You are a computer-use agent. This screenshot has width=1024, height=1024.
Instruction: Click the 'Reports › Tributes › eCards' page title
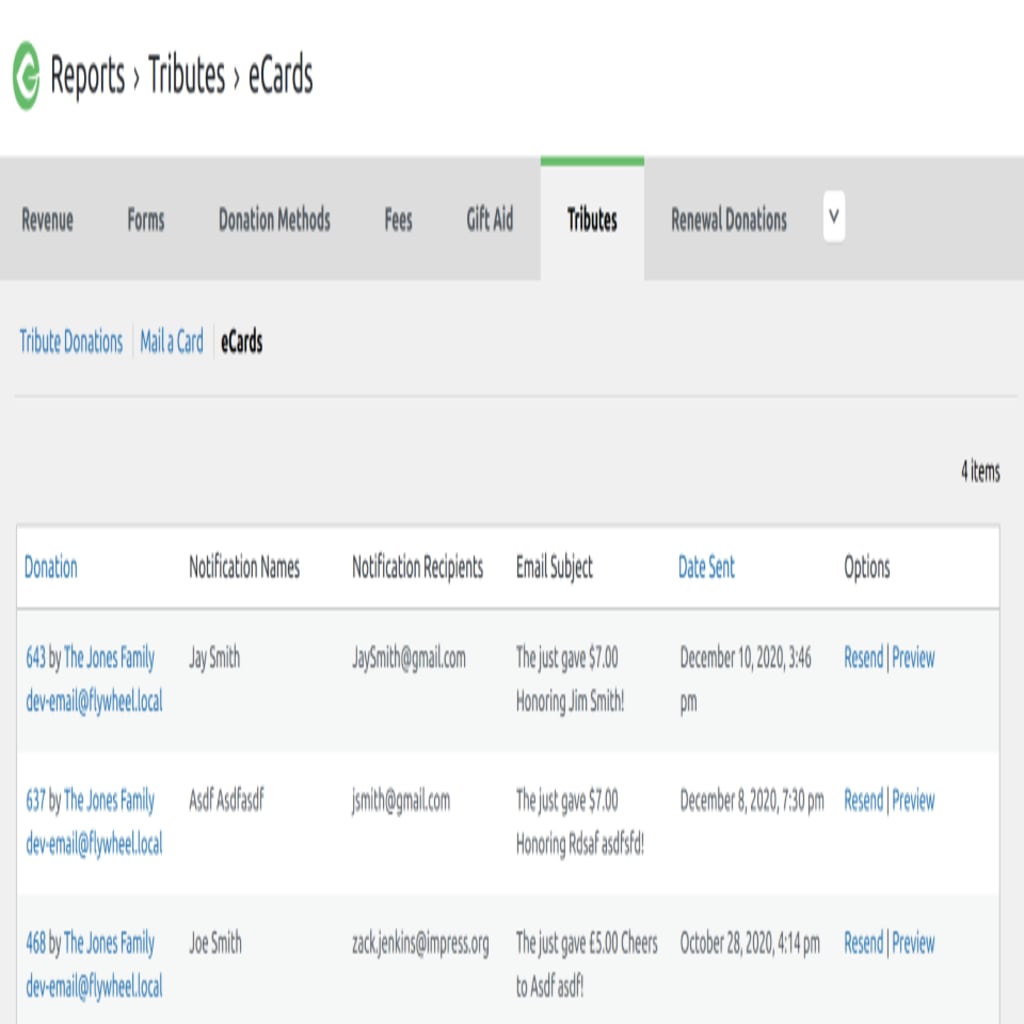[x=182, y=75]
